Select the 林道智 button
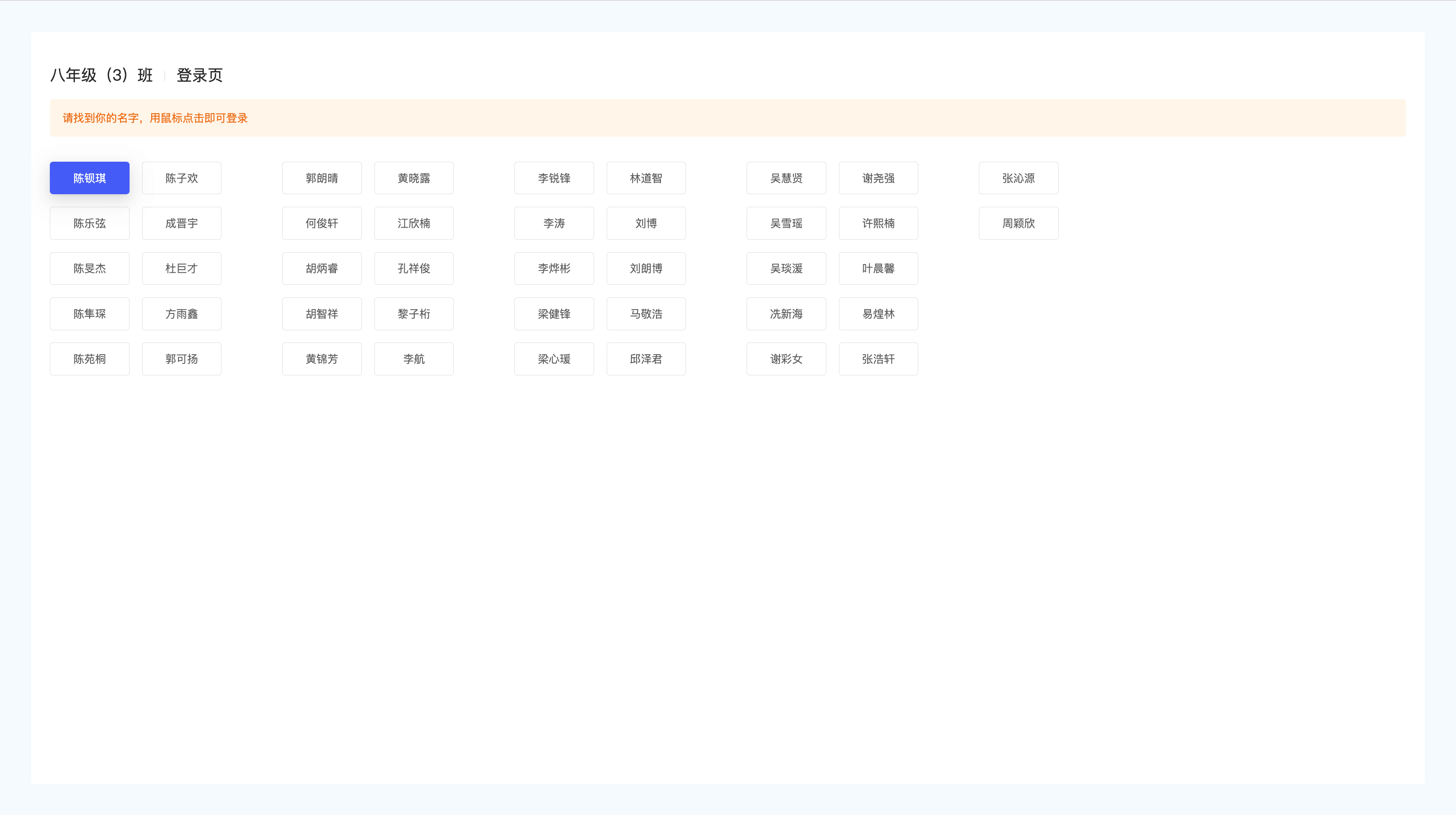Screen dimensions: 1456x815 click(646, 178)
